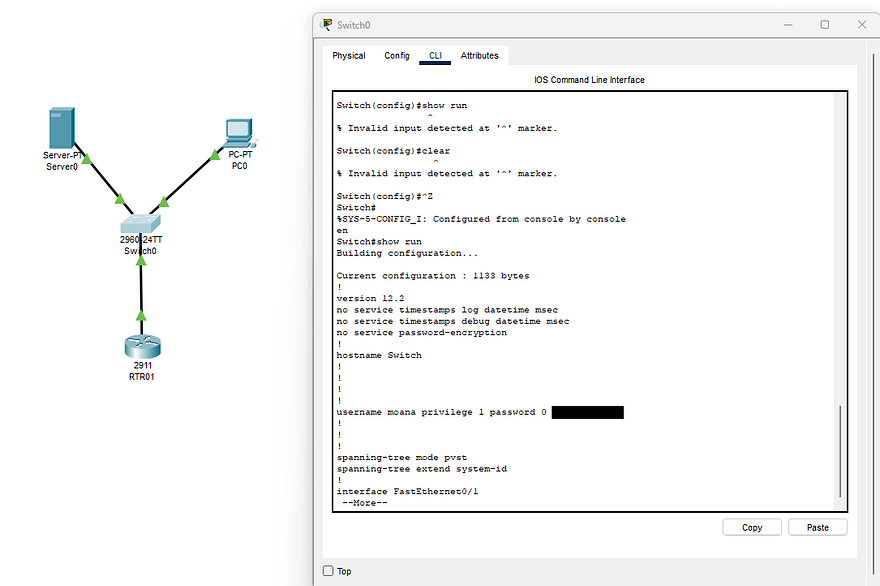The height and width of the screenshot is (586, 880).
Task: Close the Switch0 window
Action: 861,24
